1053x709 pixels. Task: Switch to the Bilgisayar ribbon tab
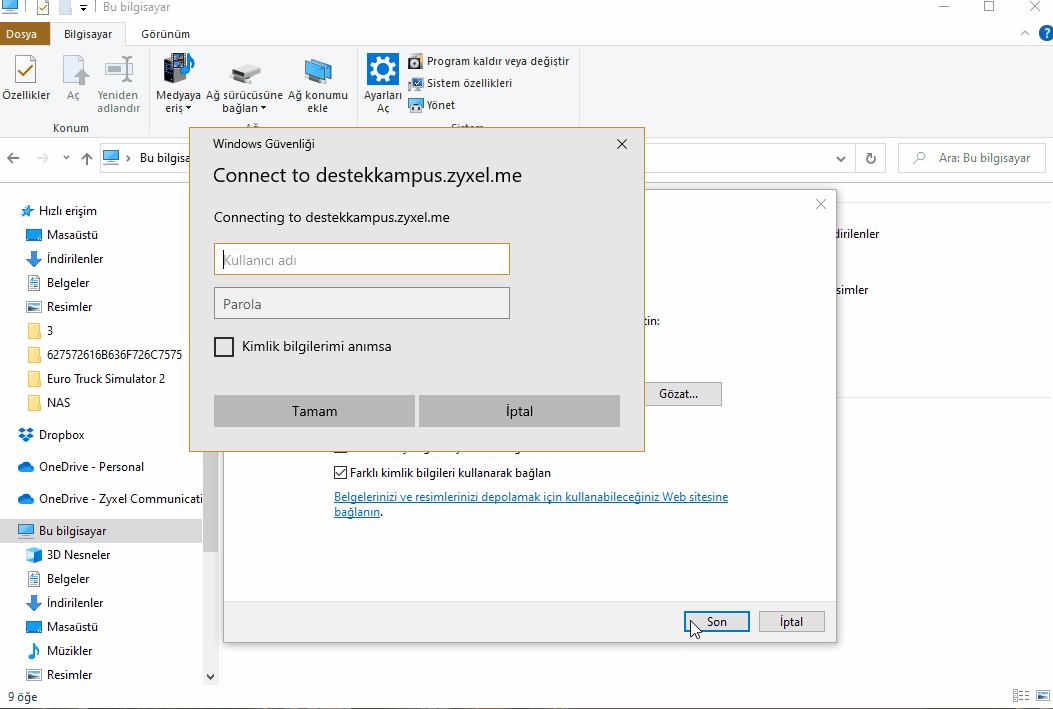pyautogui.click(x=88, y=34)
